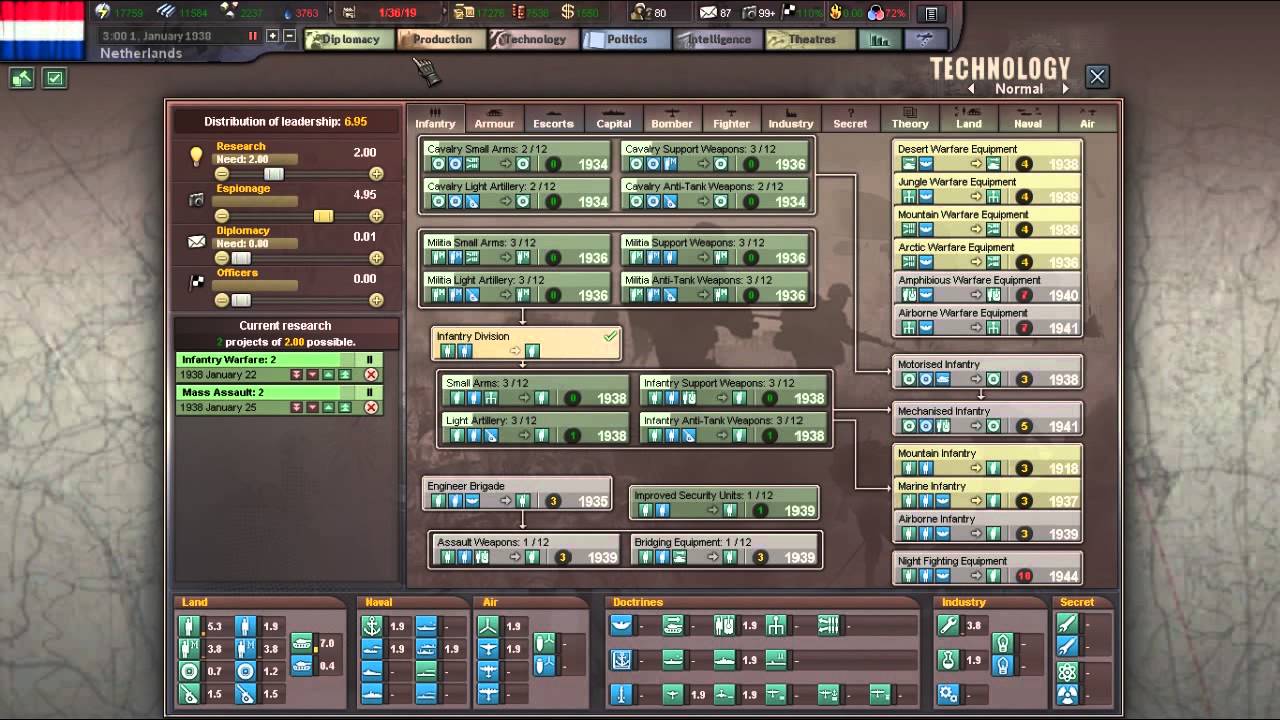
Task: Click the atom icon under Secret
Action: coord(1067,671)
